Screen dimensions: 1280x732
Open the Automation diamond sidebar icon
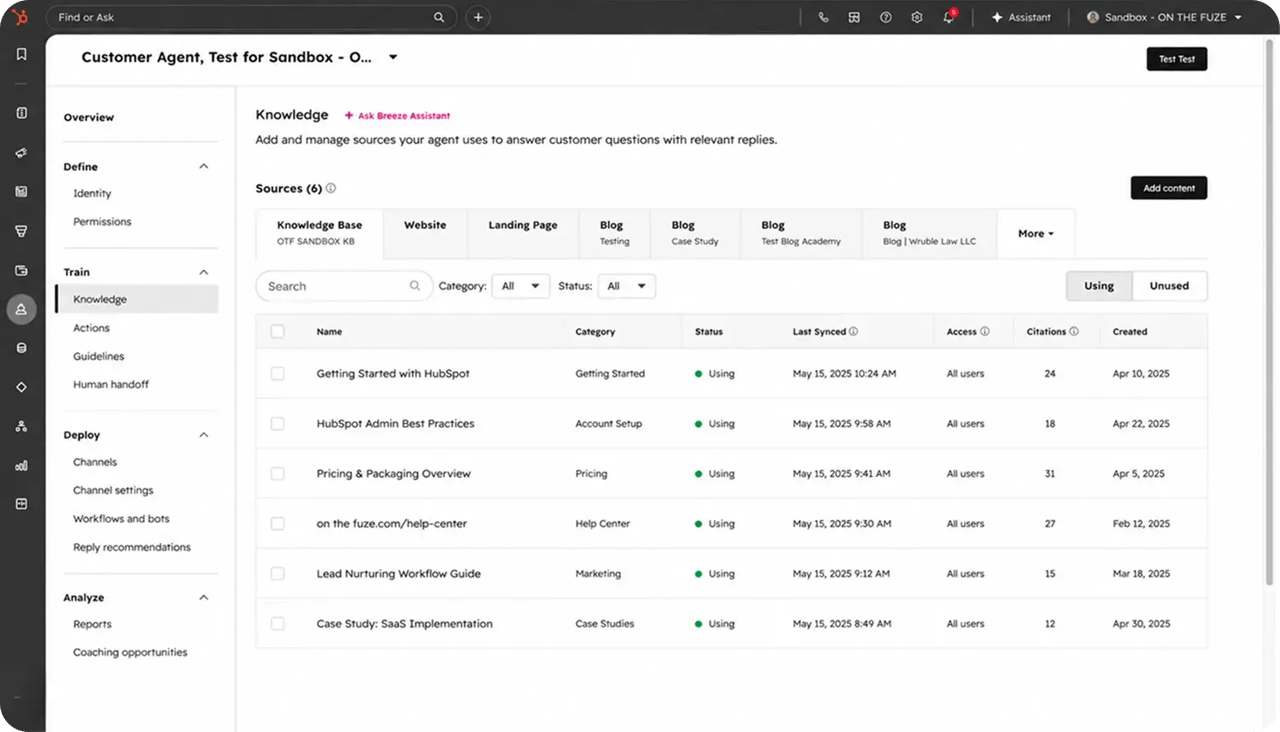21,387
